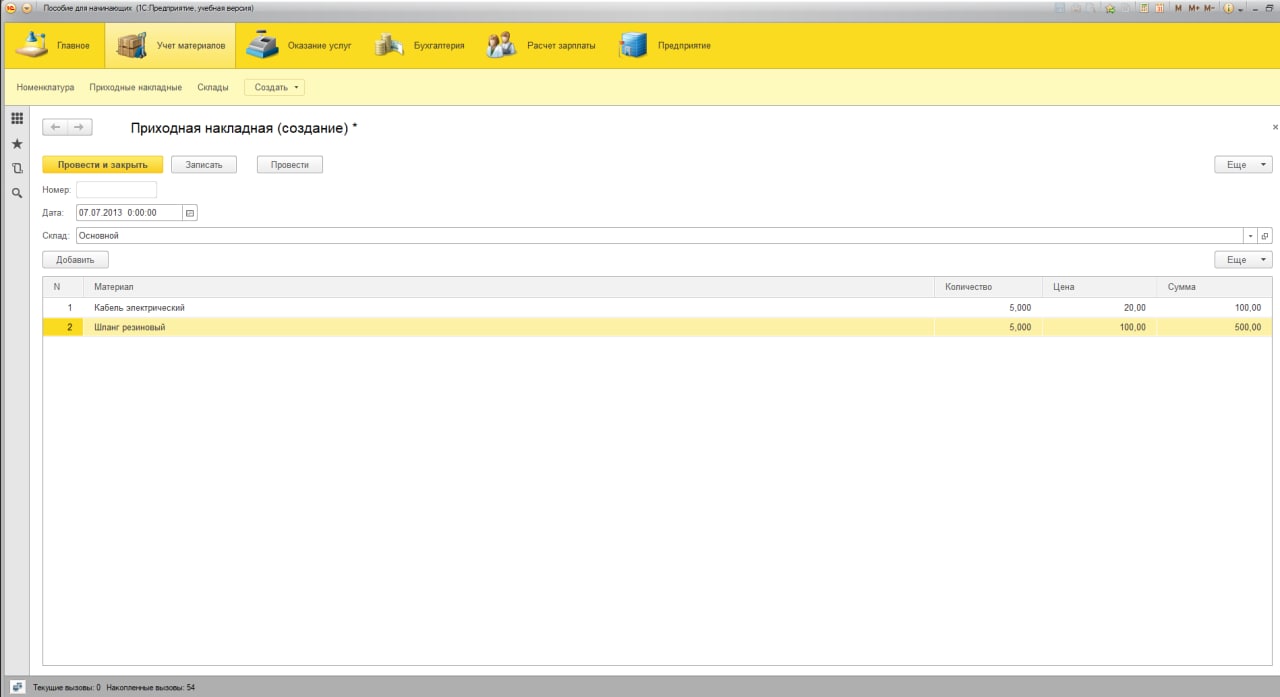This screenshot has width=1280, height=697.
Task: Expand the Создать dropdown
Action: [275, 88]
